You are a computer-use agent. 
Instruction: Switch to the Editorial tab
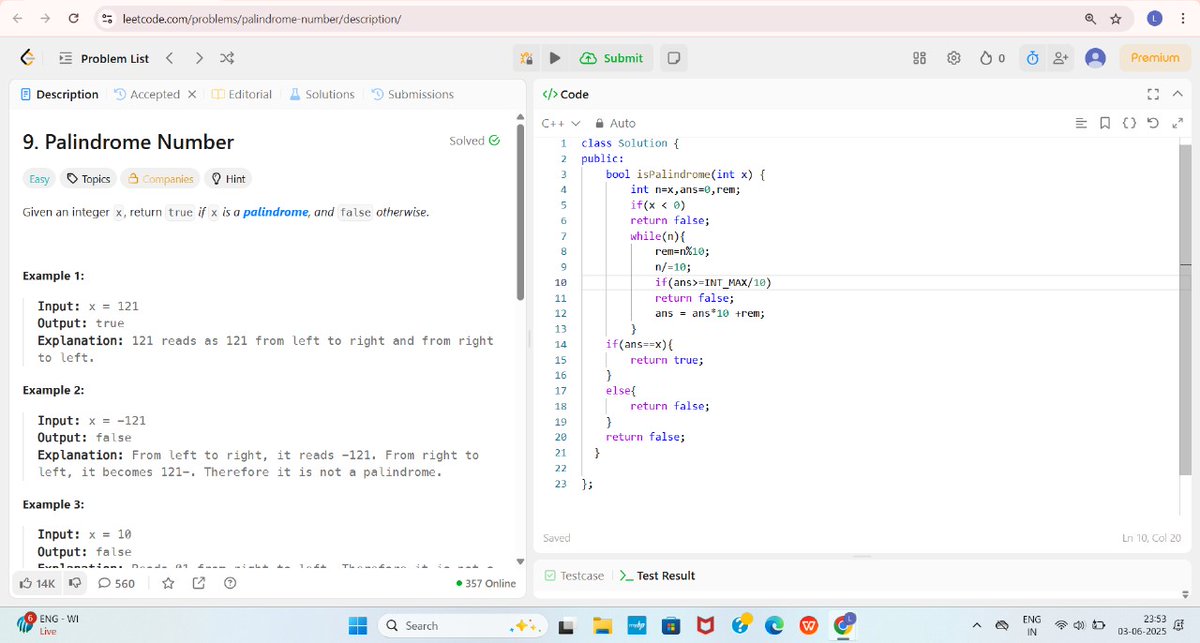[x=242, y=94]
